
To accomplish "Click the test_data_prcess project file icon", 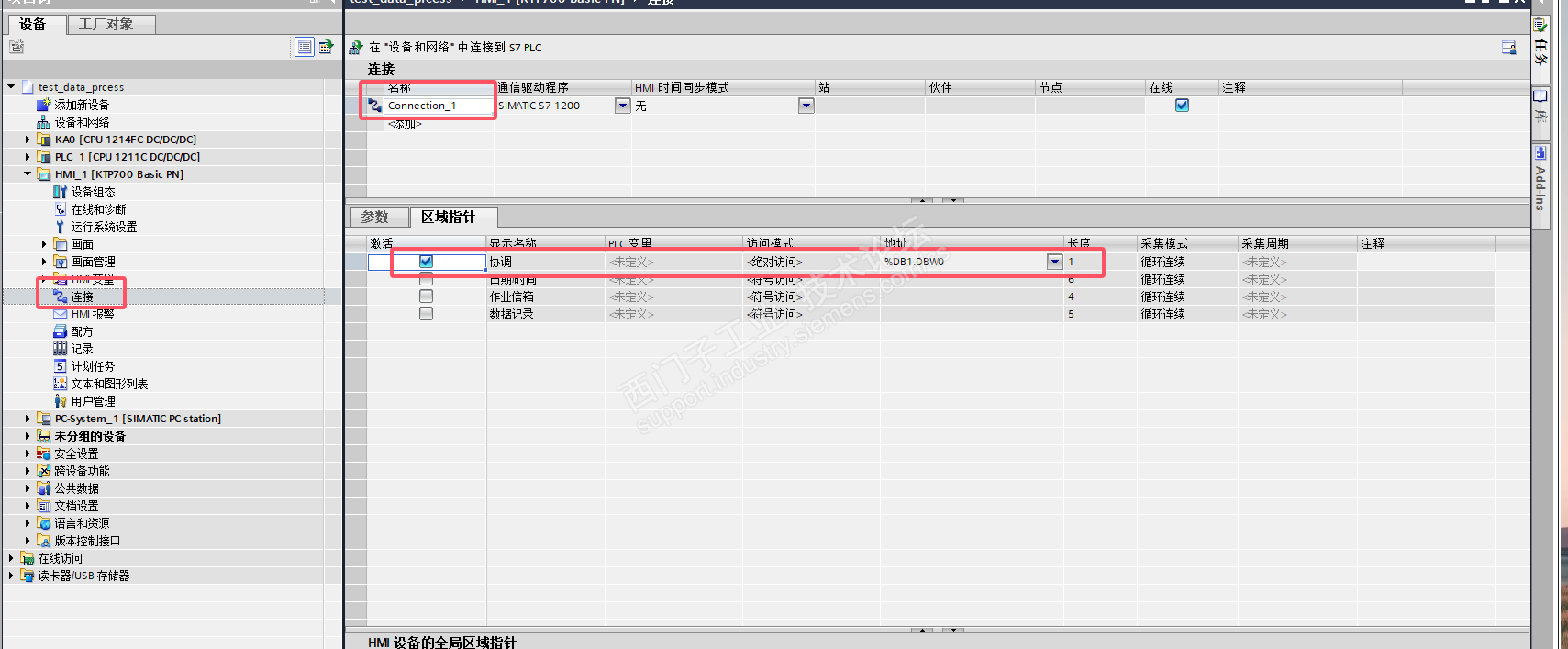I will [27, 87].
